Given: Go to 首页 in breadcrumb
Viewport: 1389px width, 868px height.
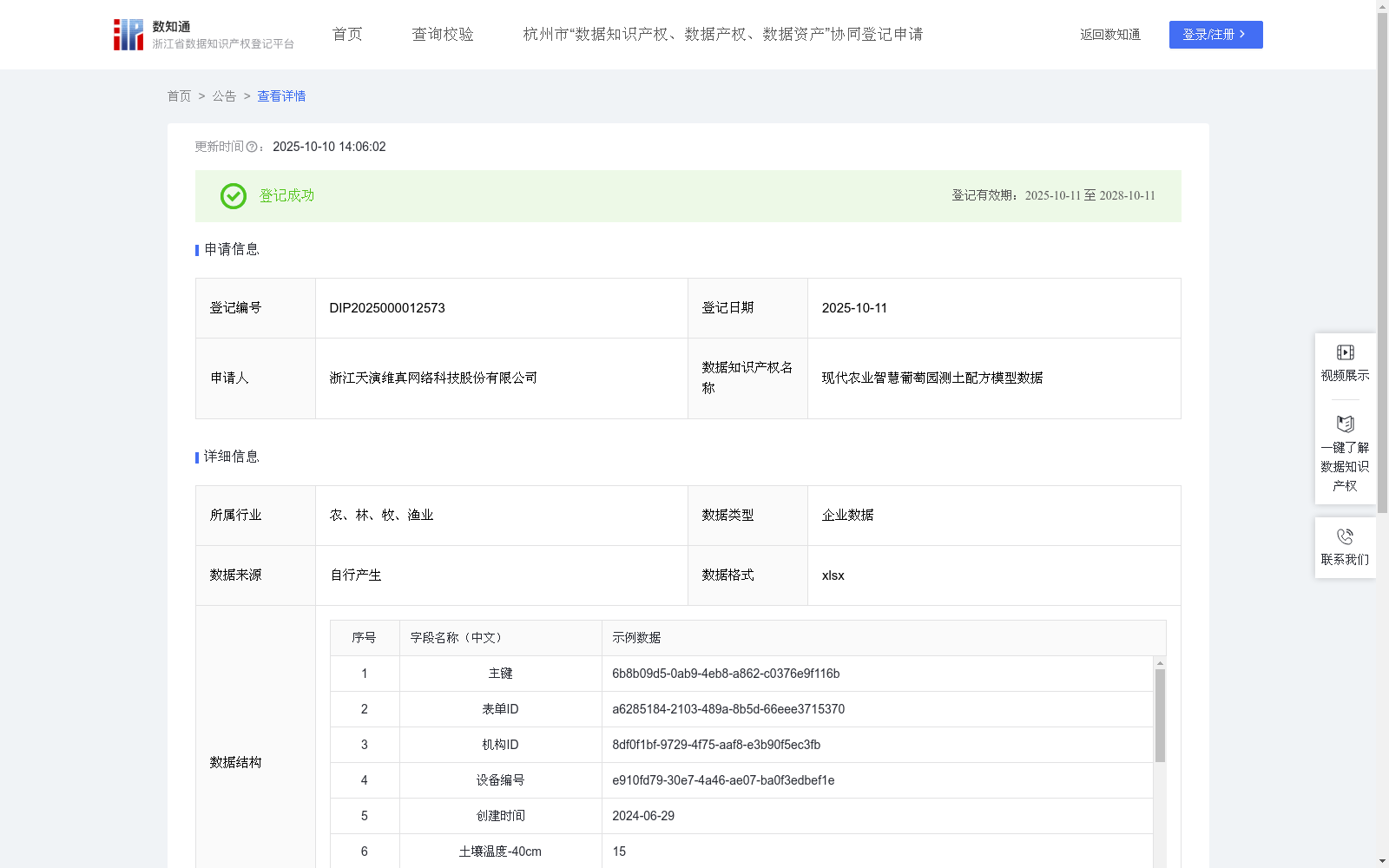Looking at the screenshot, I should coord(179,96).
